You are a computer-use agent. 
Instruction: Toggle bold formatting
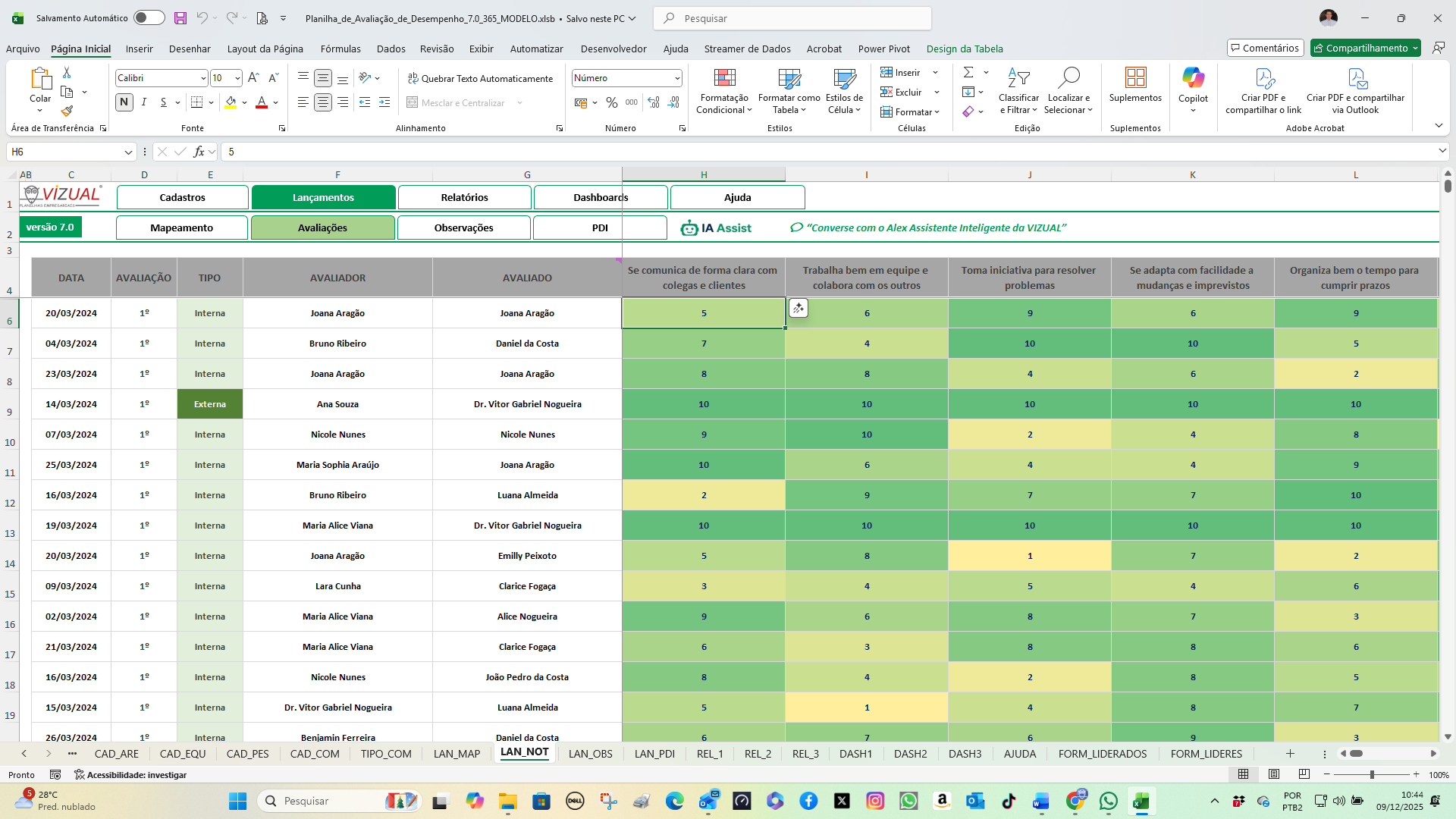tap(124, 102)
